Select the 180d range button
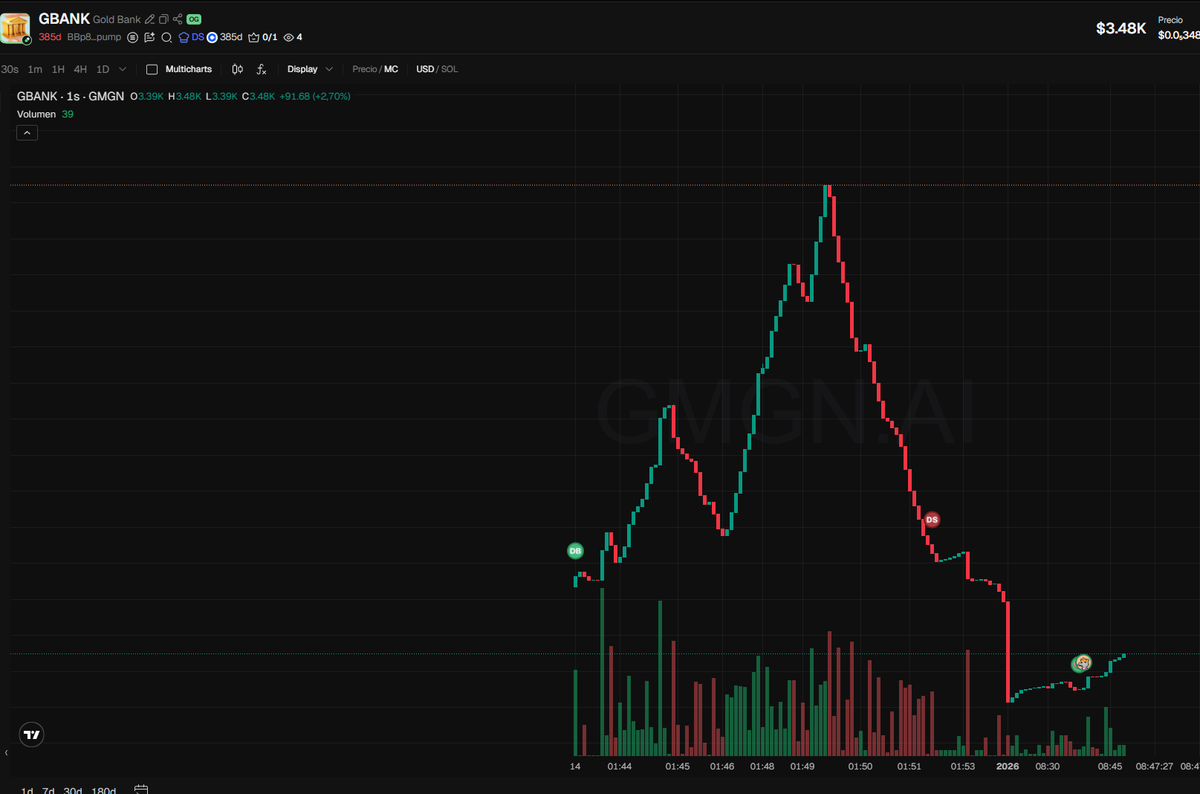 coord(104,789)
